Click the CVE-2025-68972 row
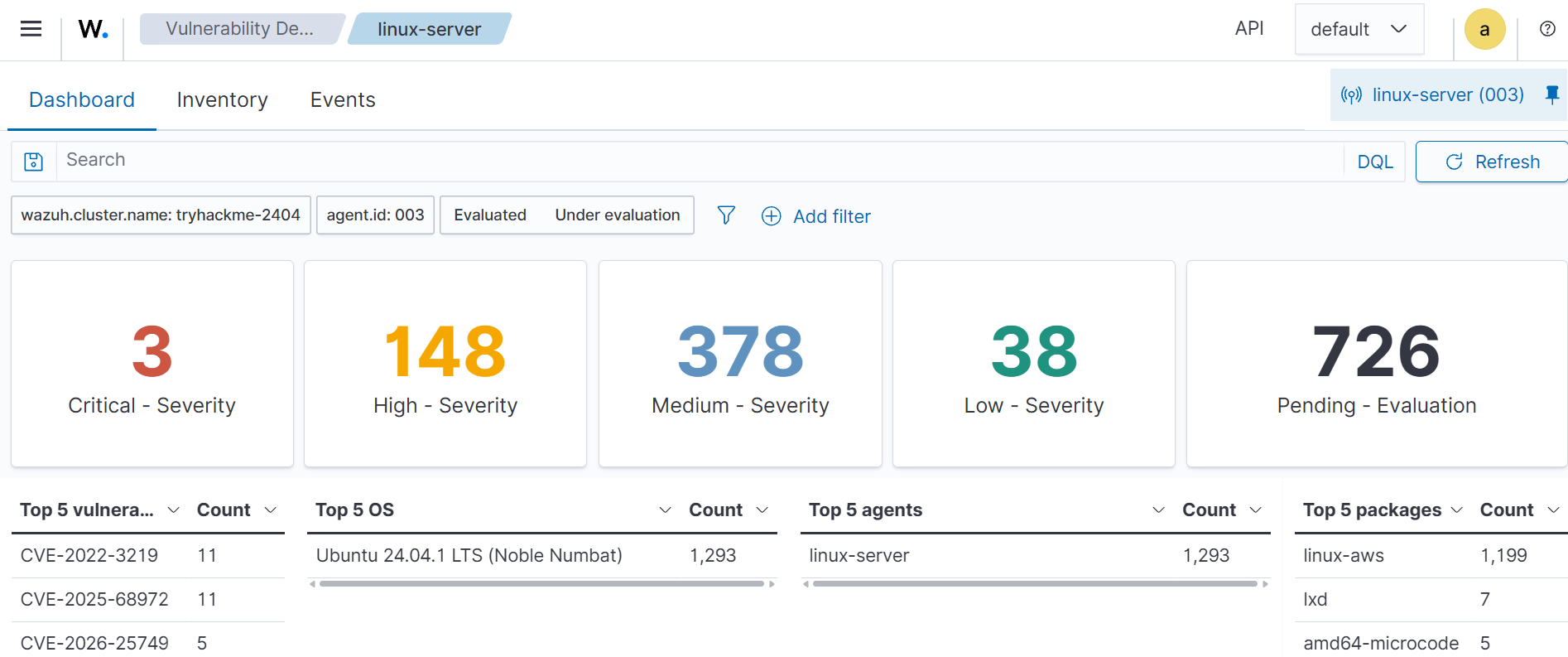Screen dimensions: 1568x657 (148, 600)
